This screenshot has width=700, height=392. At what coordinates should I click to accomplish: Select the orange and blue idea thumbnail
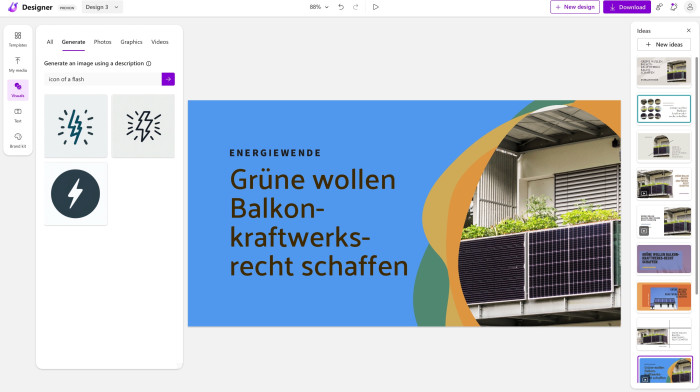[664, 296]
